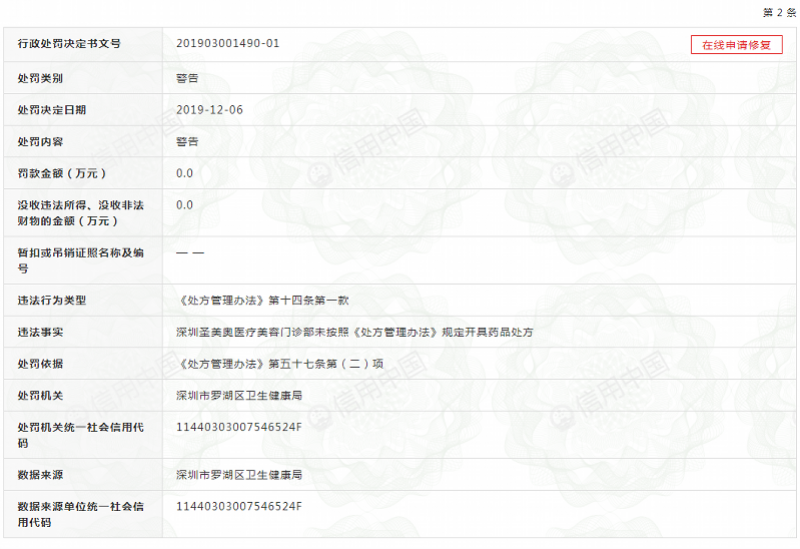Click the 罚款金额（万元） label
Image resolution: width=800 pixels, height=549 pixels.
click(62, 173)
